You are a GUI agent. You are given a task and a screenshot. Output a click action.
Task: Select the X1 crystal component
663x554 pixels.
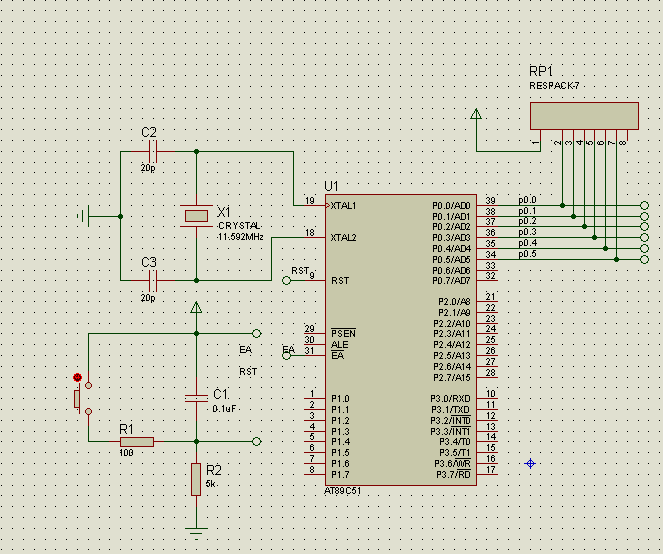(196, 216)
